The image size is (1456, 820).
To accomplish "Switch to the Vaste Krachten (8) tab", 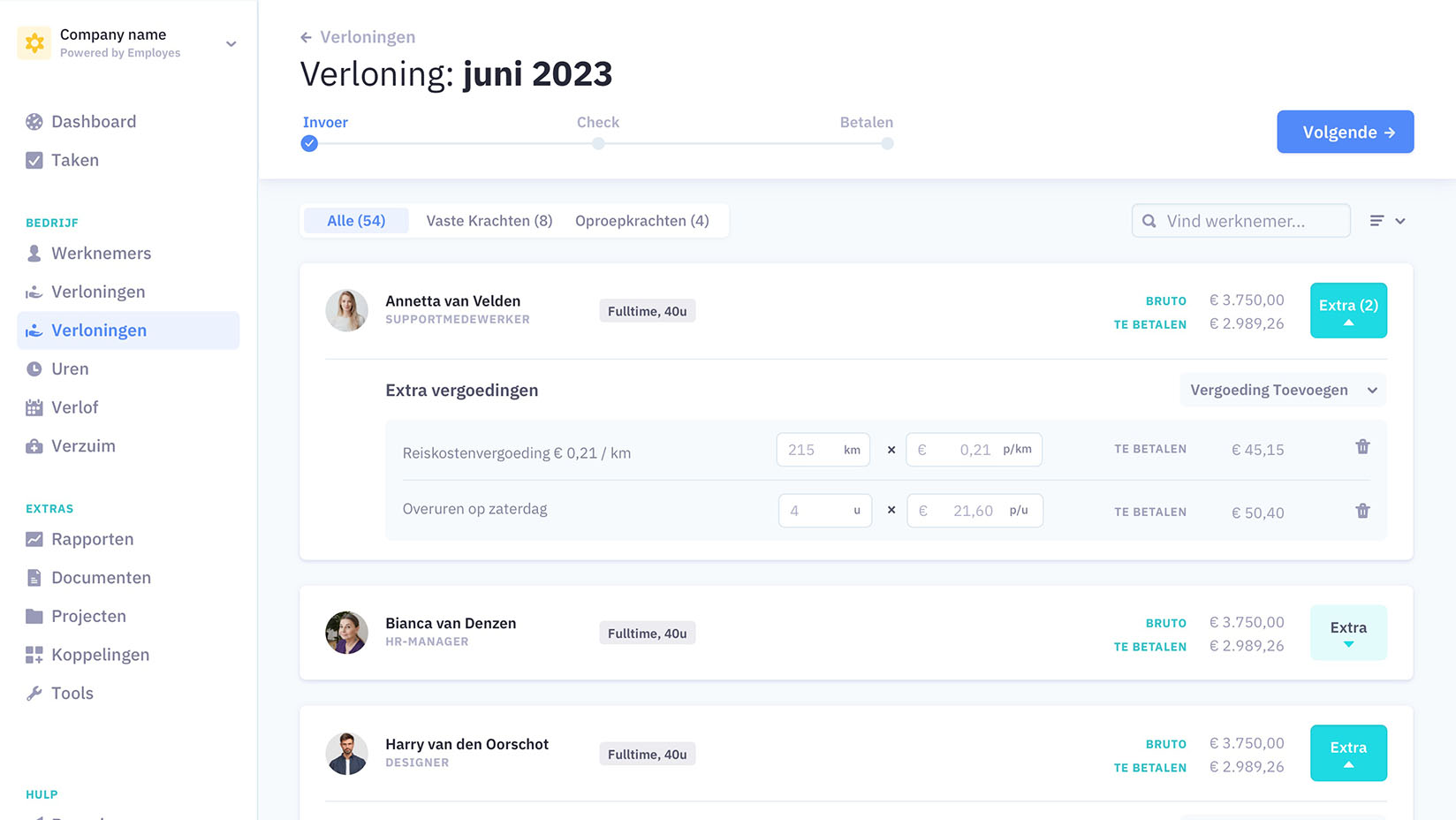I will click(x=489, y=221).
